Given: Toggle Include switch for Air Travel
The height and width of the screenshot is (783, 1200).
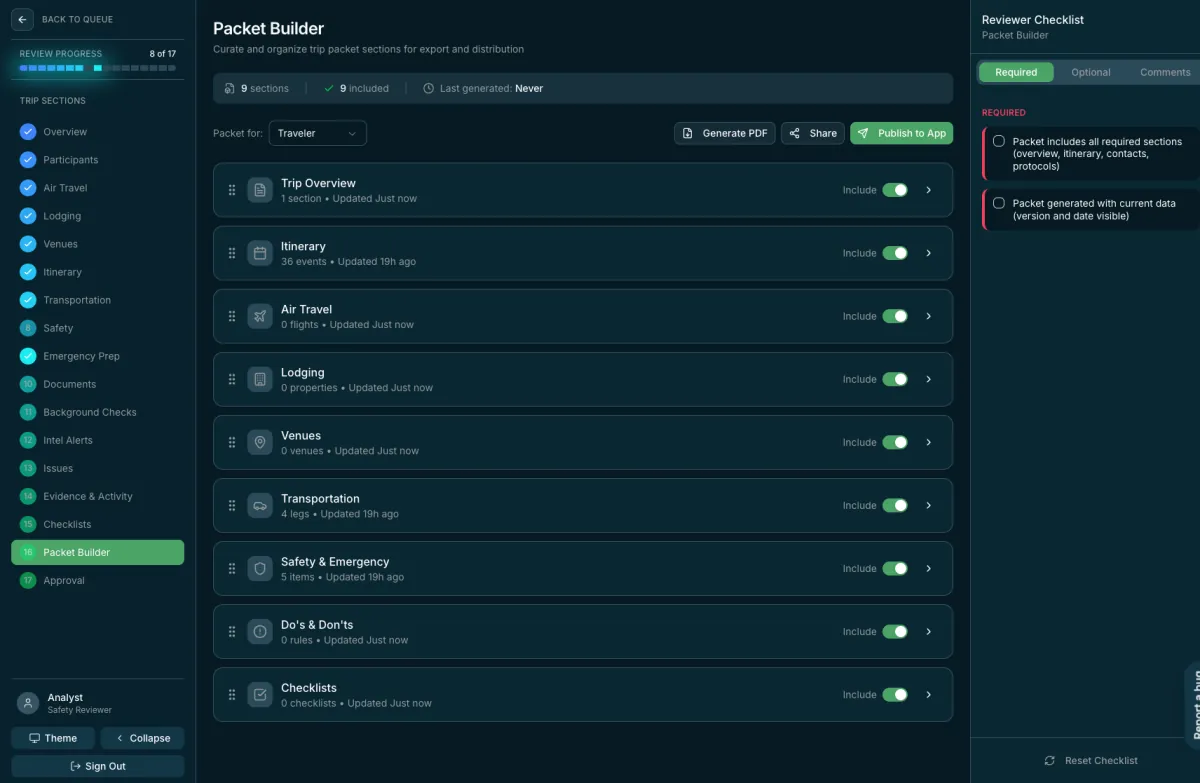Looking at the screenshot, I should [895, 316].
